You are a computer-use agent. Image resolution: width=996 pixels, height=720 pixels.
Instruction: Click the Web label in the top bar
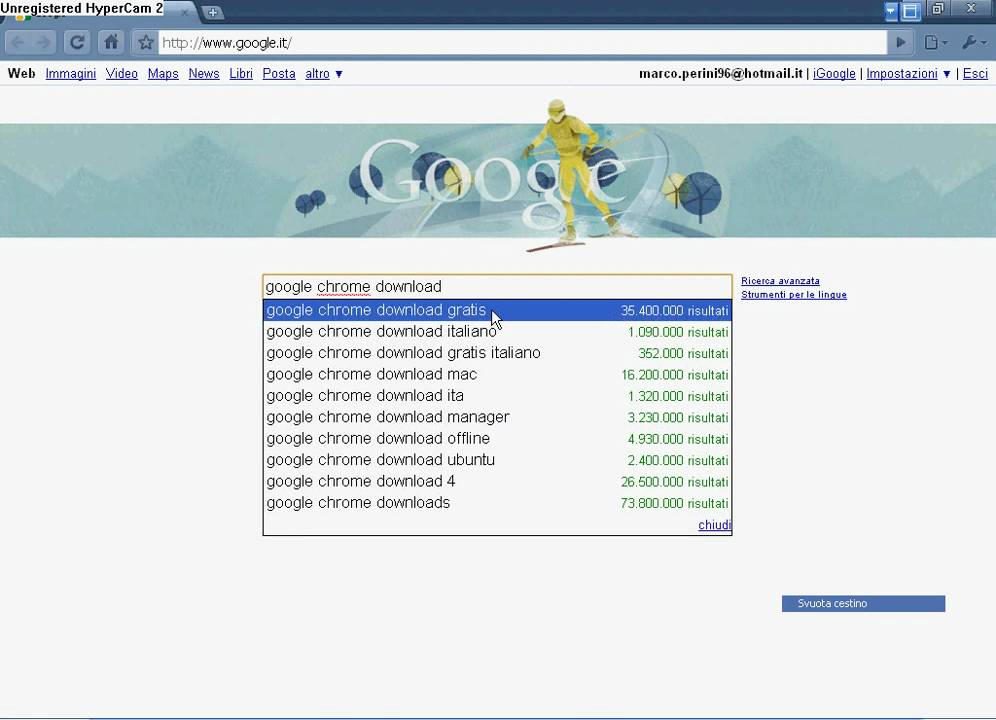coord(22,74)
